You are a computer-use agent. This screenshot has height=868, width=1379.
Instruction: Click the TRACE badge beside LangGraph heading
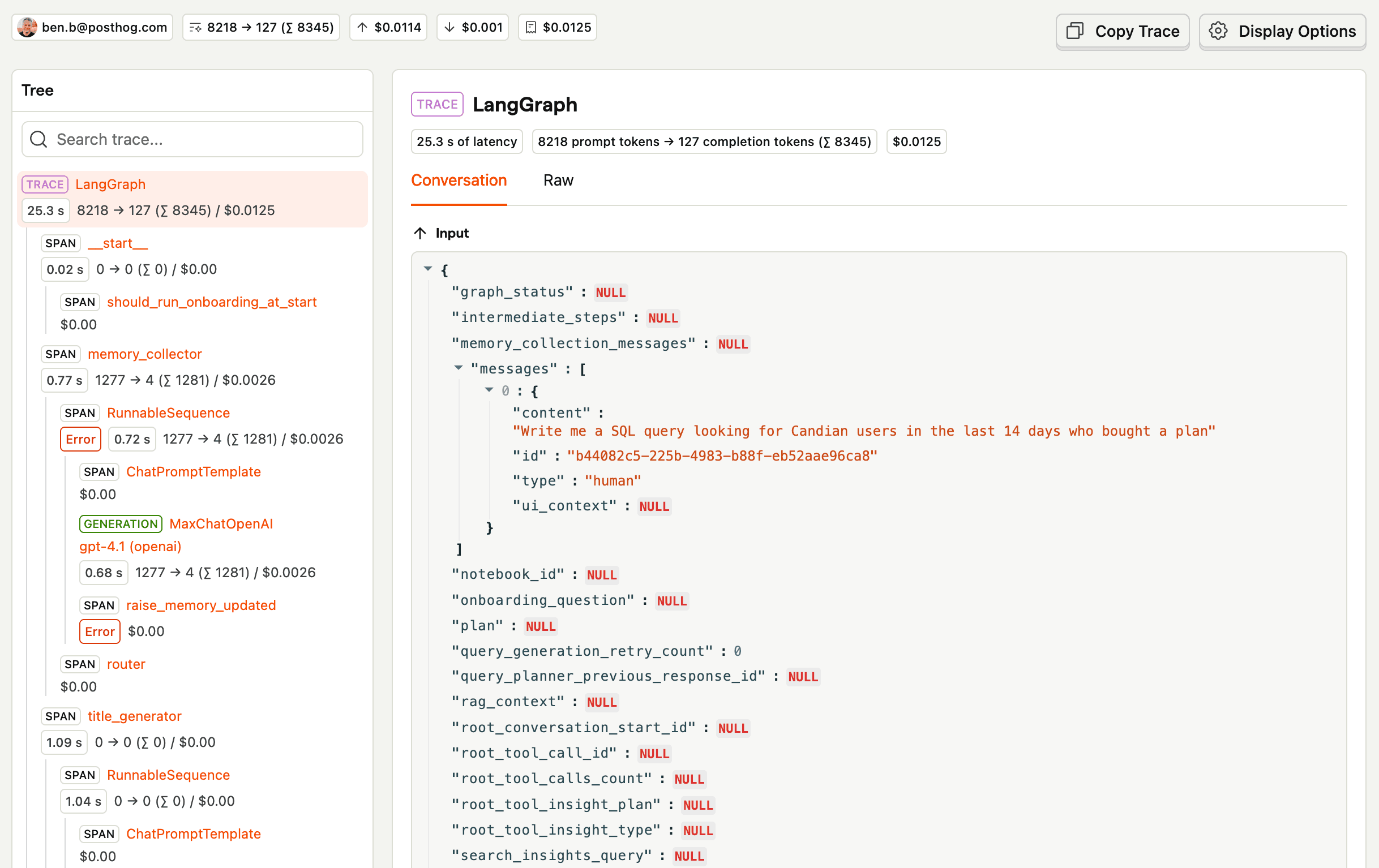[x=437, y=104]
